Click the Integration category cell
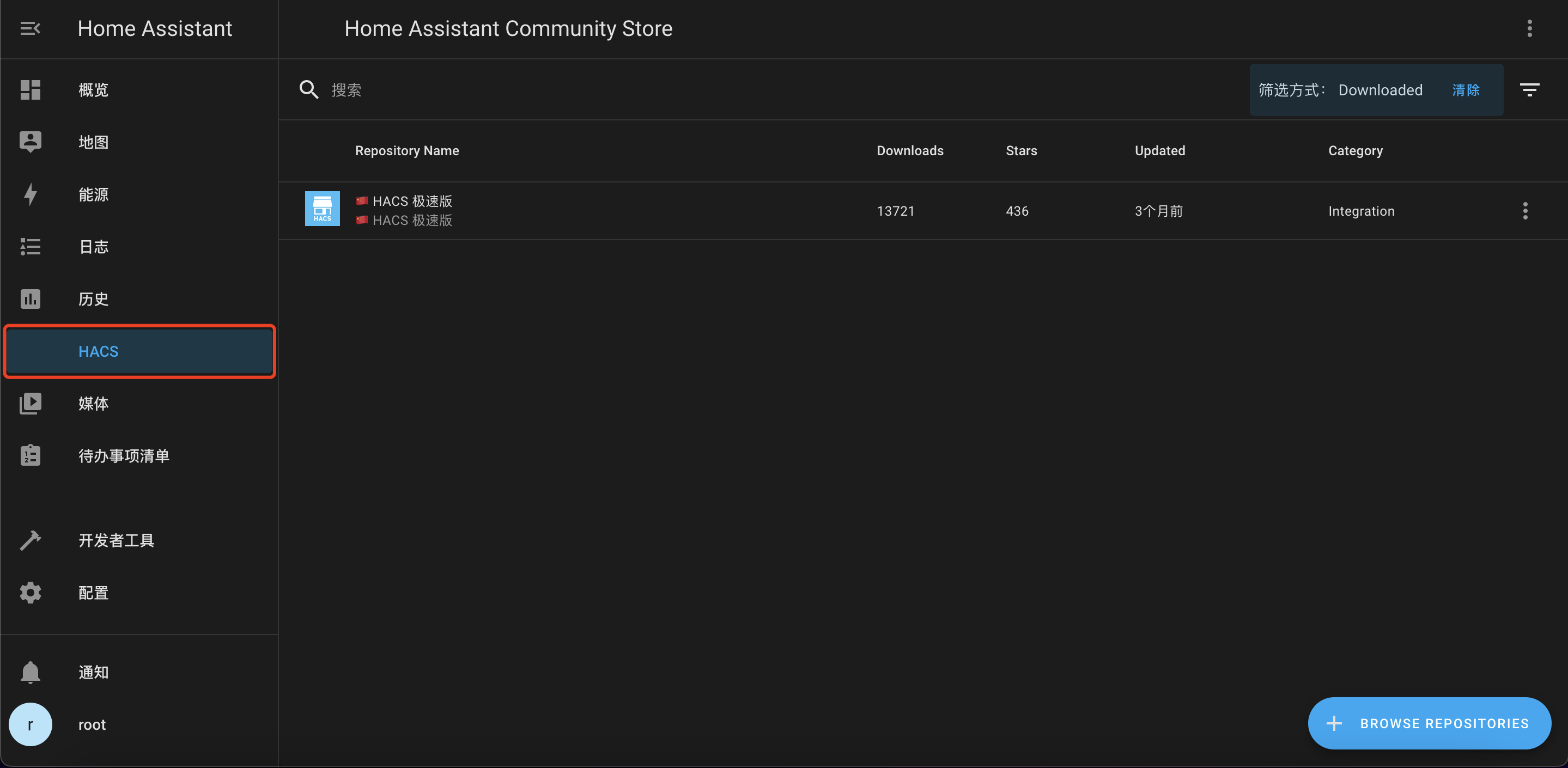The width and height of the screenshot is (1568, 768). point(1361,211)
